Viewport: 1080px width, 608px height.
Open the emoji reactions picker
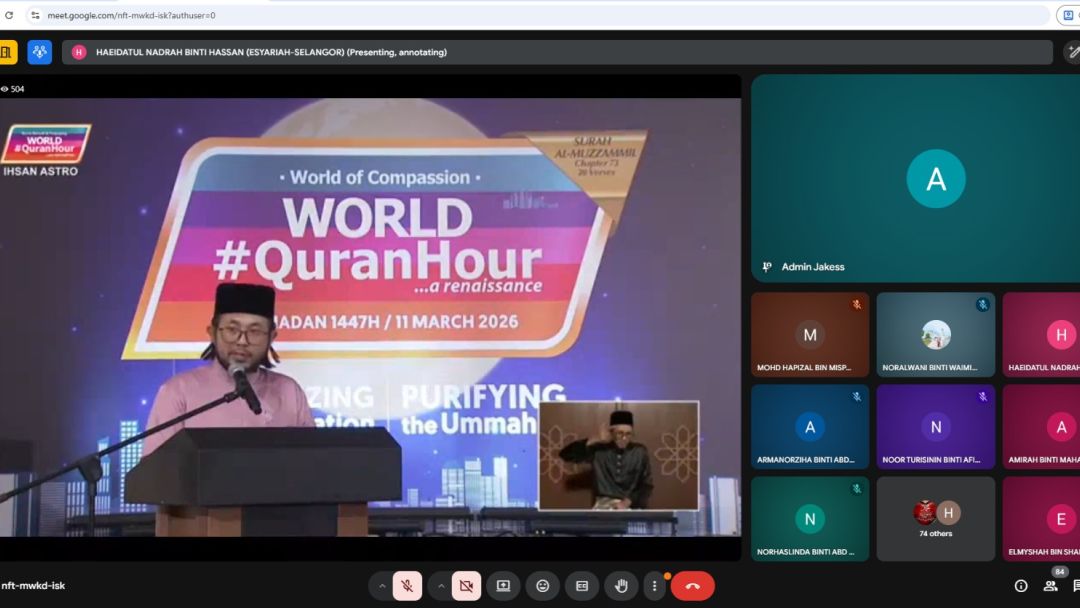pyautogui.click(x=542, y=586)
